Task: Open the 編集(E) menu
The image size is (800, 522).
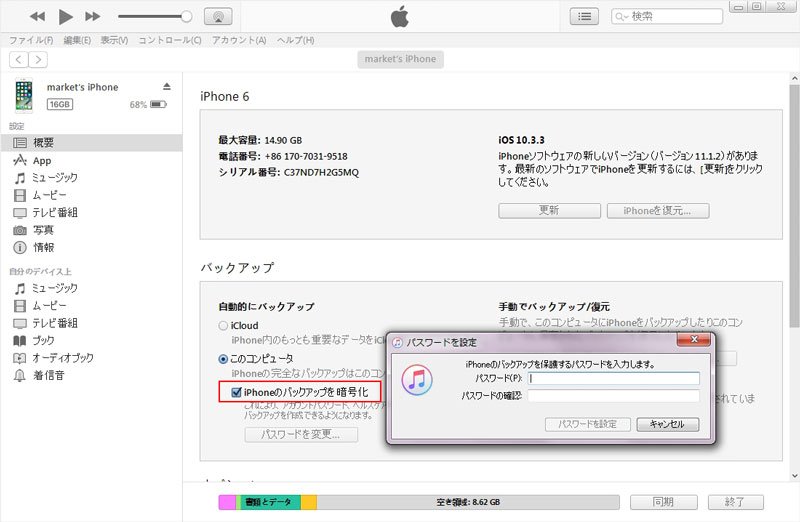Action: coord(77,40)
